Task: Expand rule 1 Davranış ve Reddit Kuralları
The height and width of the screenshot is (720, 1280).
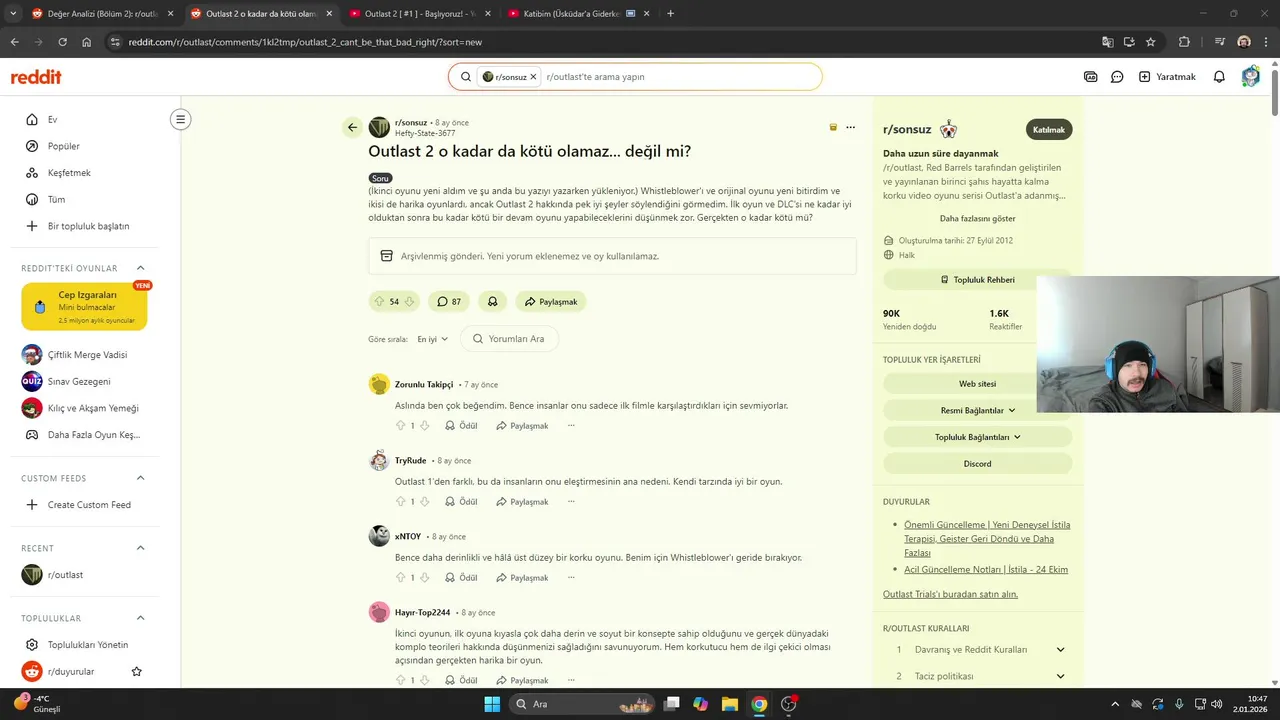Action: pyautogui.click(x=977, y=650)
